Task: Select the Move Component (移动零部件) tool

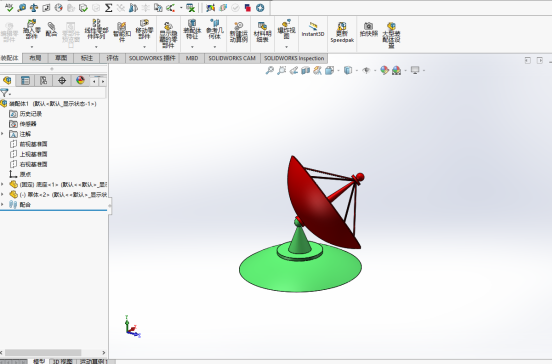Action: pyautogui.click(x=144, y=30)
